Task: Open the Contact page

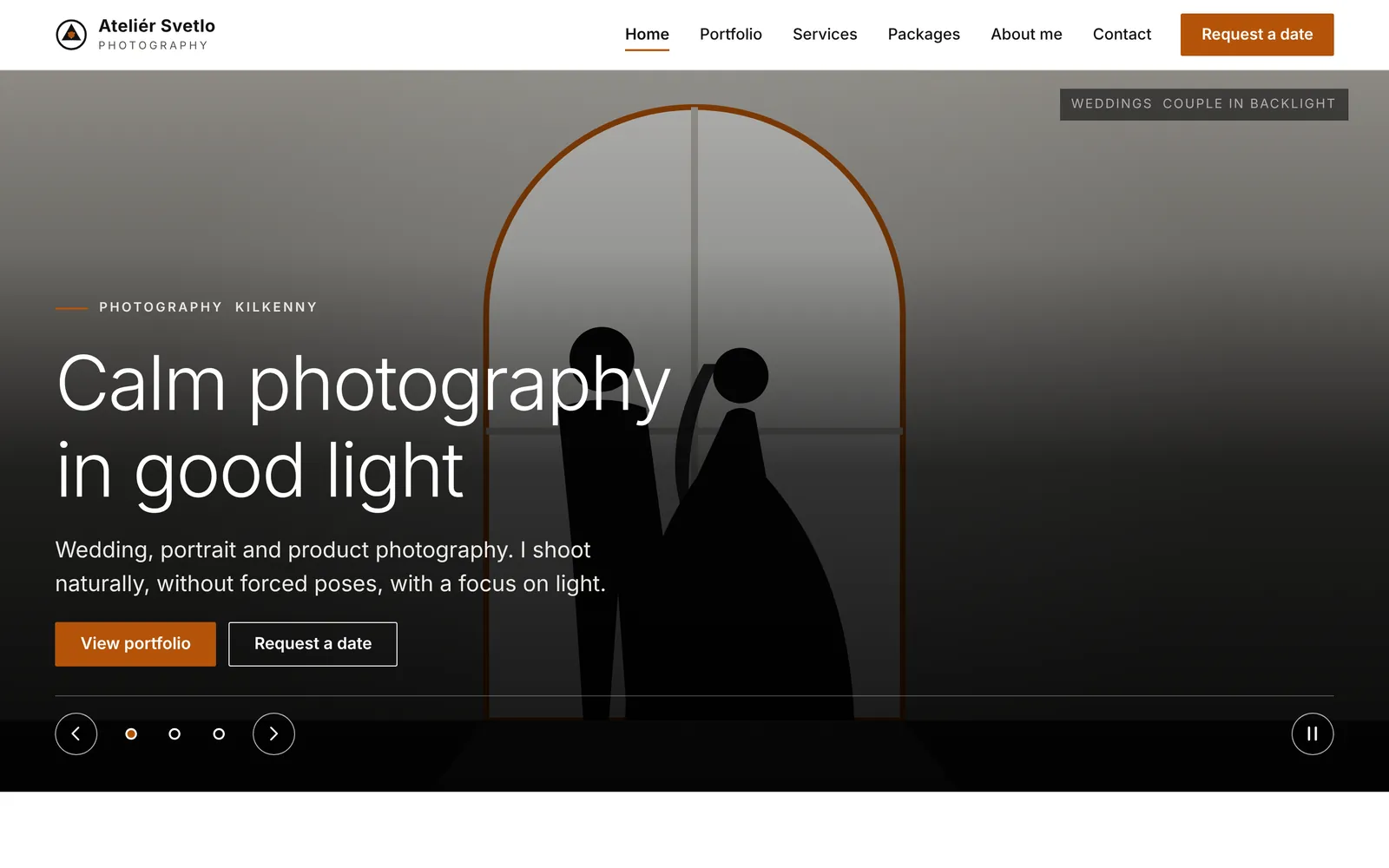Action: 1122,35
